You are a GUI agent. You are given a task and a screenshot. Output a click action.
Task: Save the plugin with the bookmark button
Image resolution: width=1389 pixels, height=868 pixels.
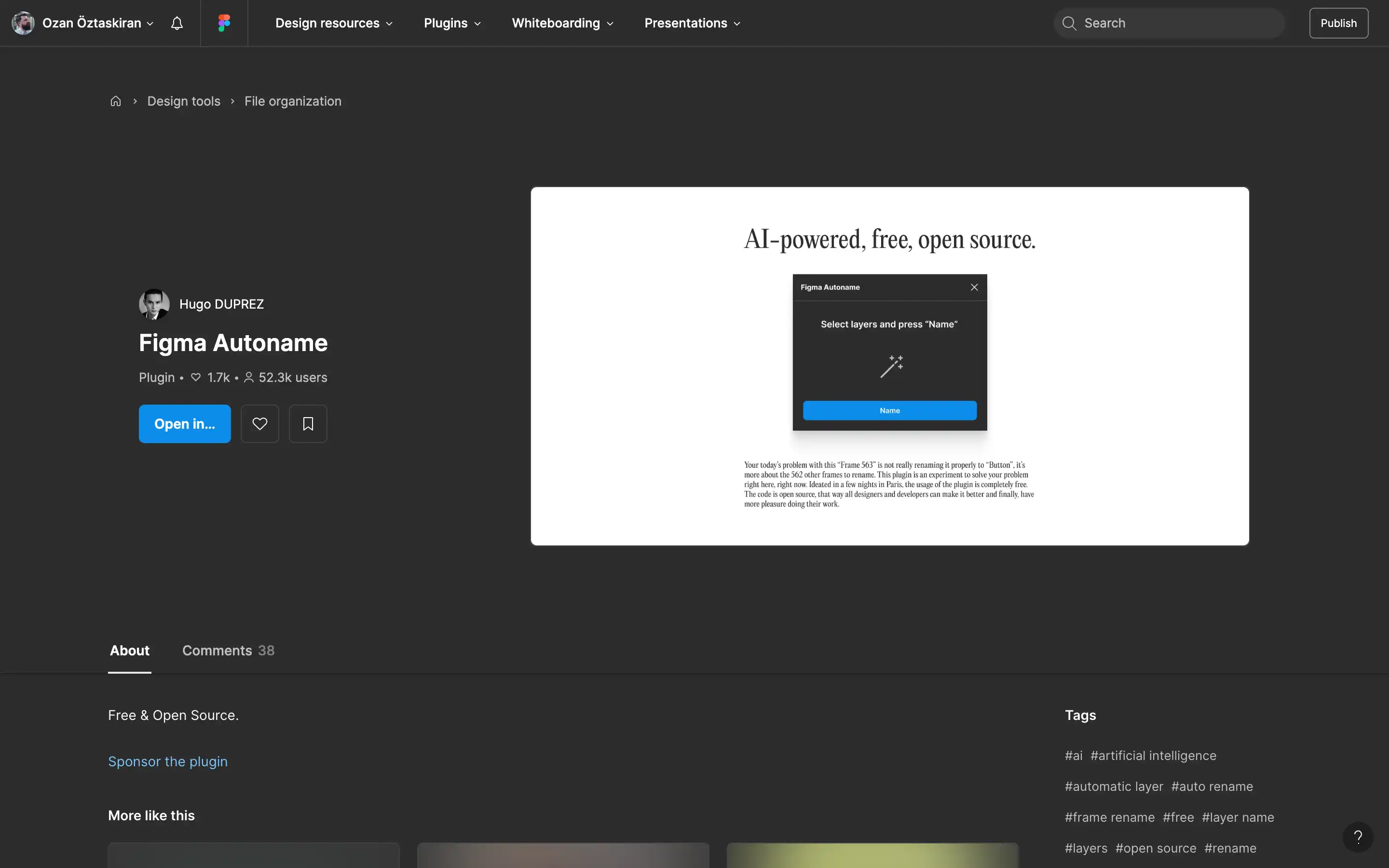coord(308,424)
